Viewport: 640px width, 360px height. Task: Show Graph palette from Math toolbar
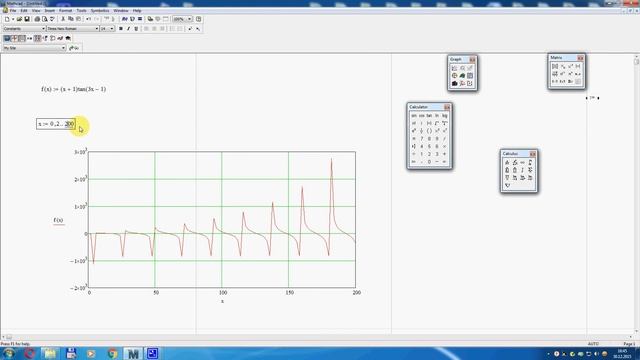(x=15, y=38)
